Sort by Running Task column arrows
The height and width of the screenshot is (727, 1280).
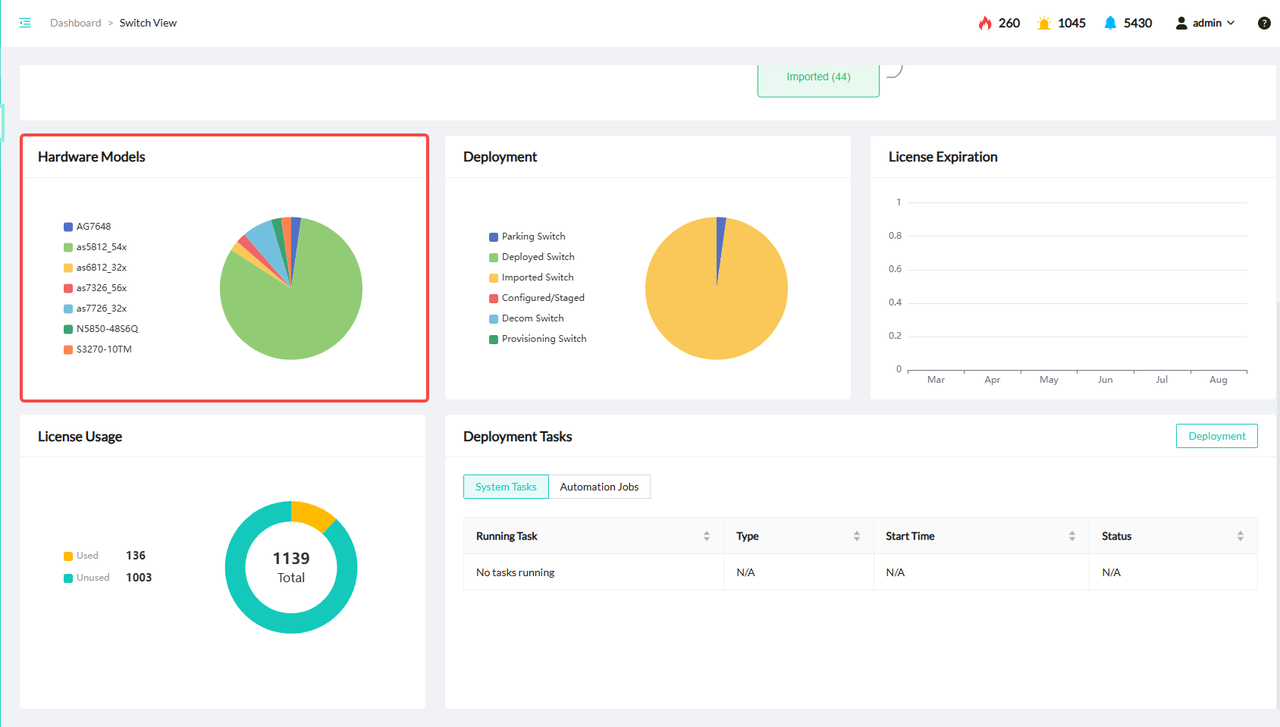click(706, 536)
